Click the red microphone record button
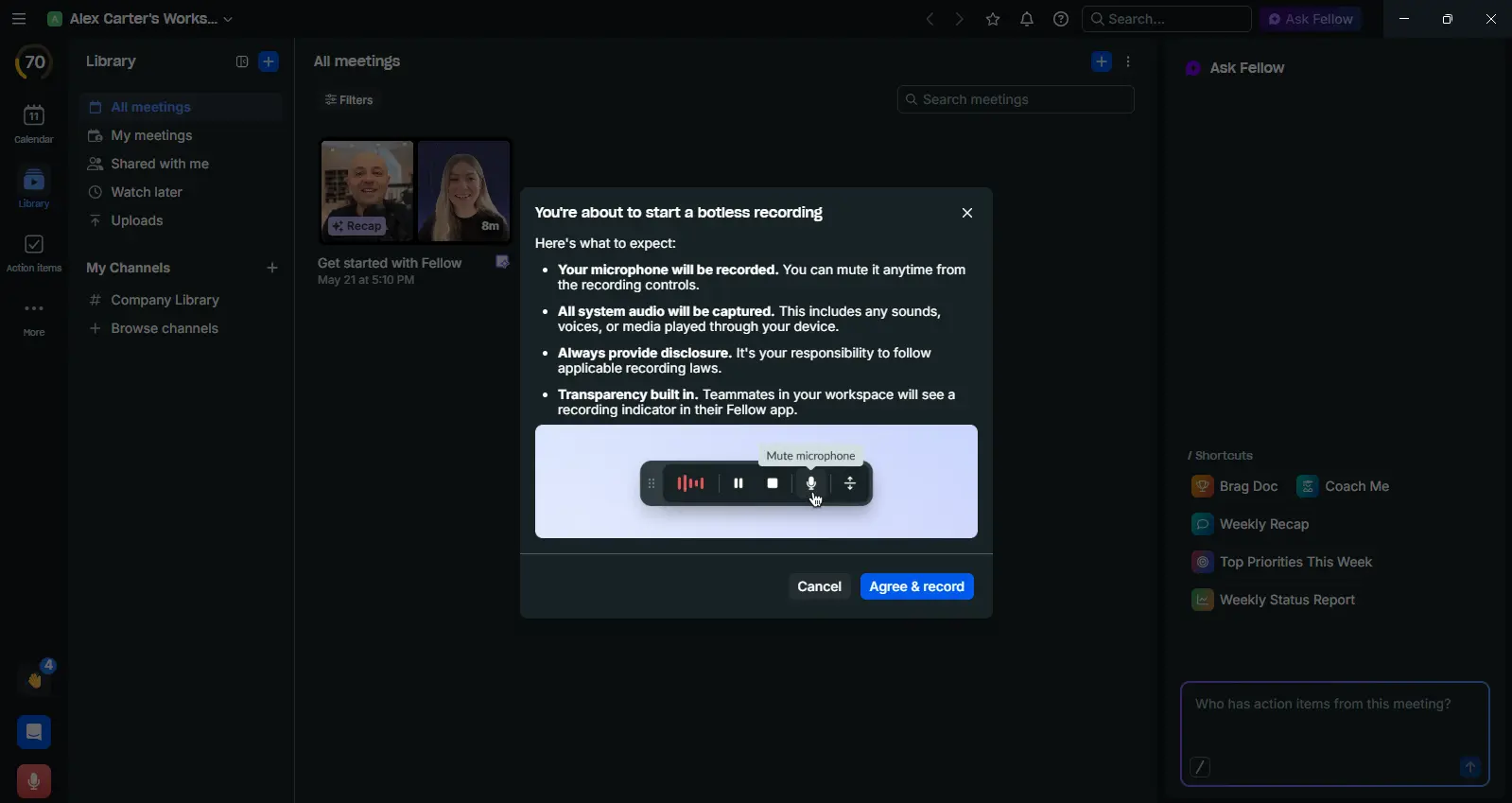 pyautogui.click(x=34, y=781)
